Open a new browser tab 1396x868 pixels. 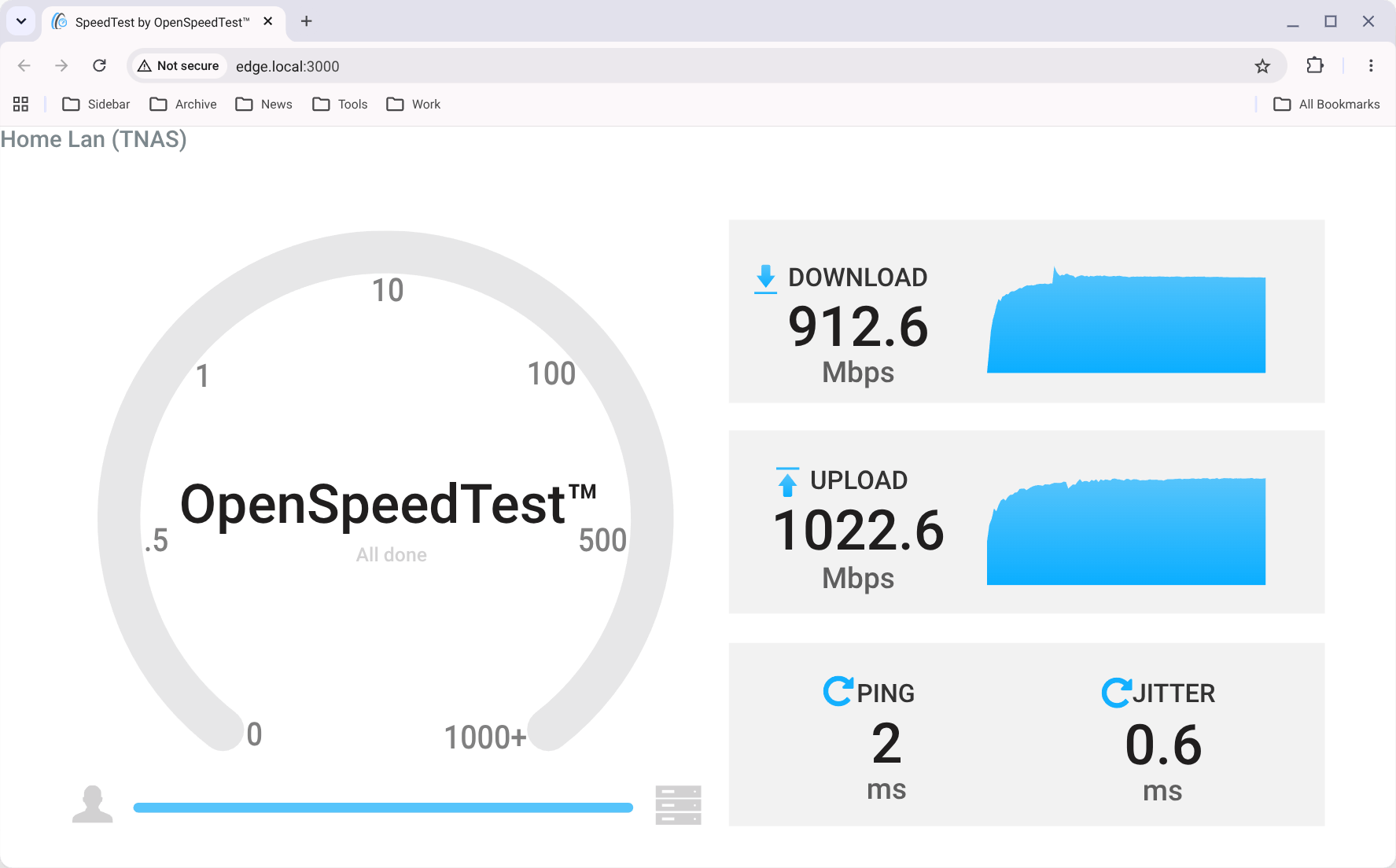307,21
